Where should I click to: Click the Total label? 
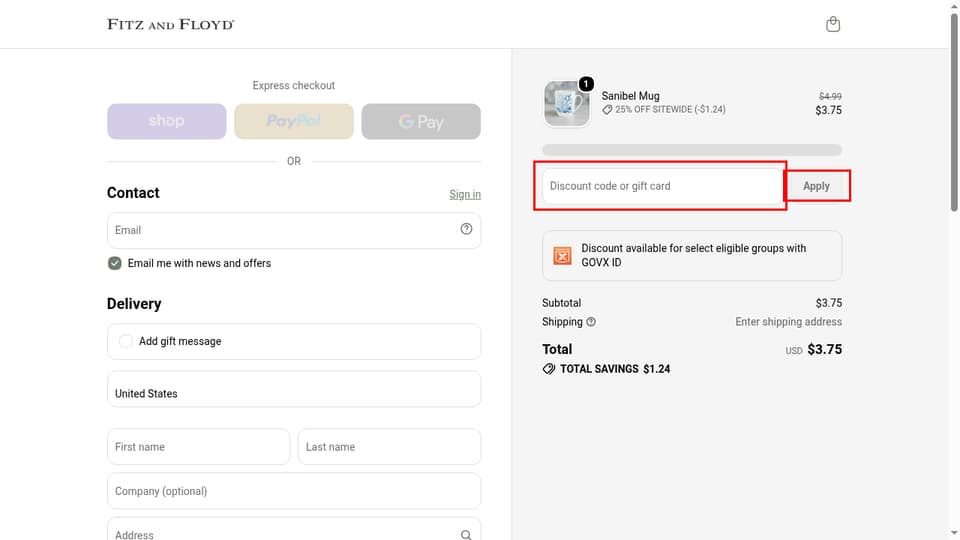click(x=557, y=350)
